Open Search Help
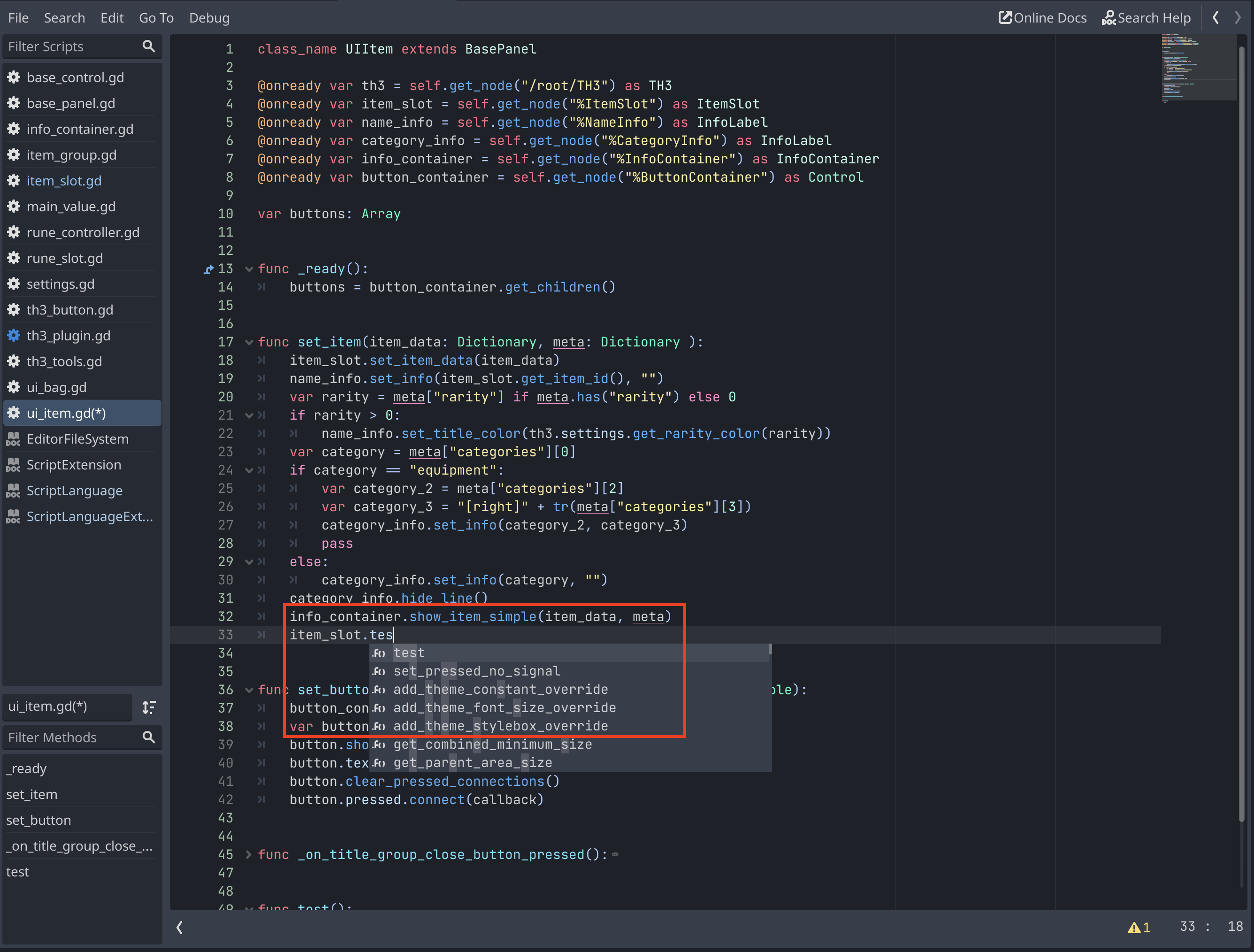 [1146, 17]
